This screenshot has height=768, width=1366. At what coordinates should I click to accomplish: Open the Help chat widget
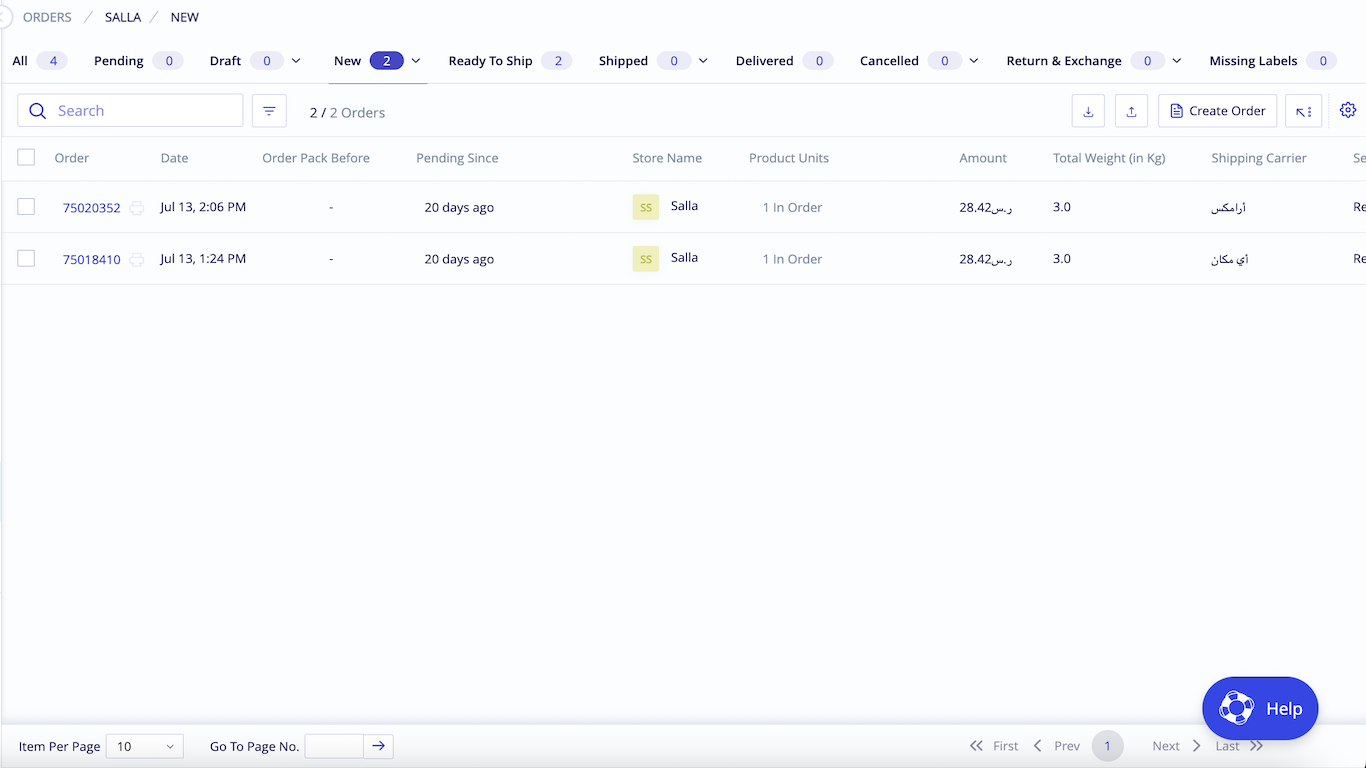tap(1260, 708)
